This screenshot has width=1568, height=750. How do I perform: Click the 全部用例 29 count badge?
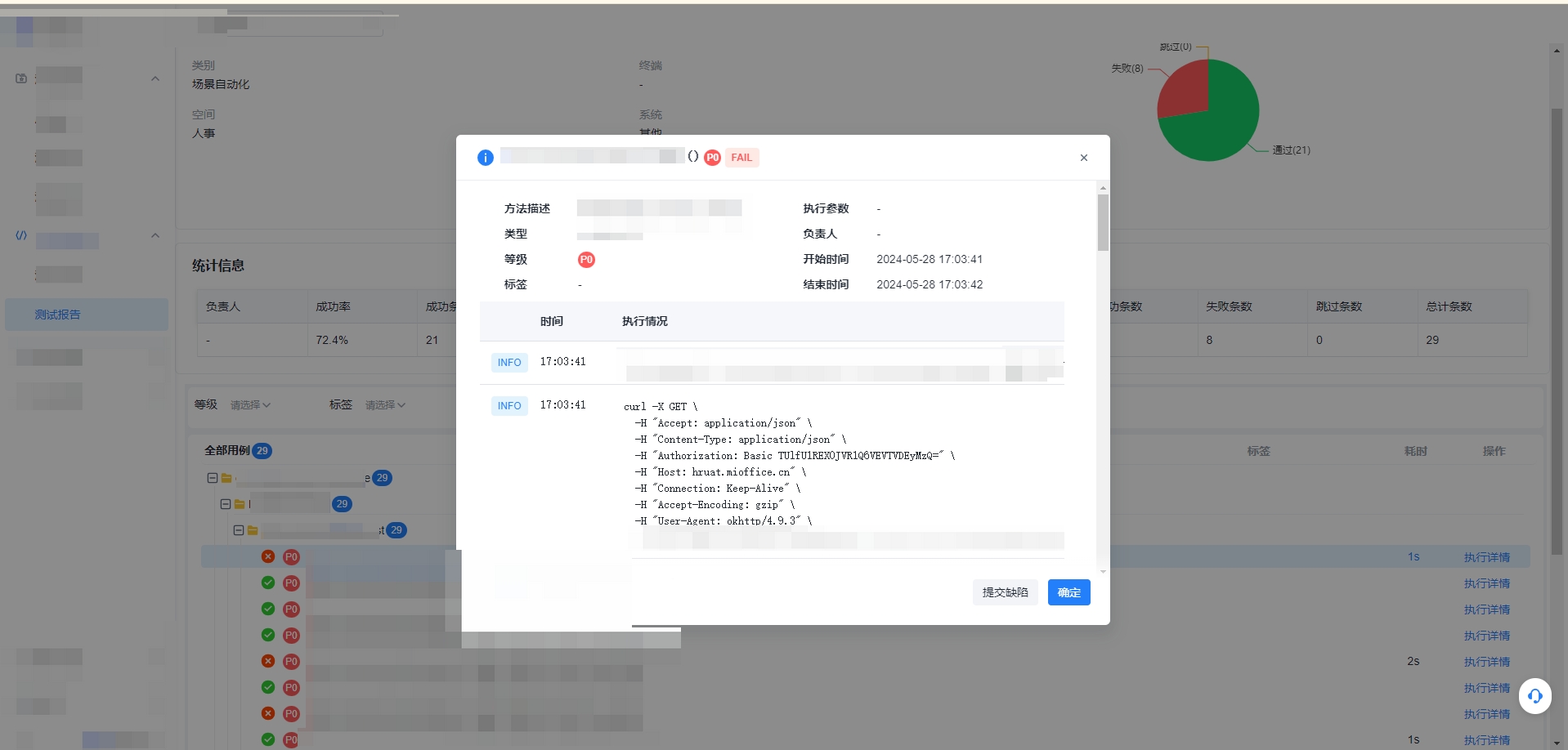tap(262, 451)
